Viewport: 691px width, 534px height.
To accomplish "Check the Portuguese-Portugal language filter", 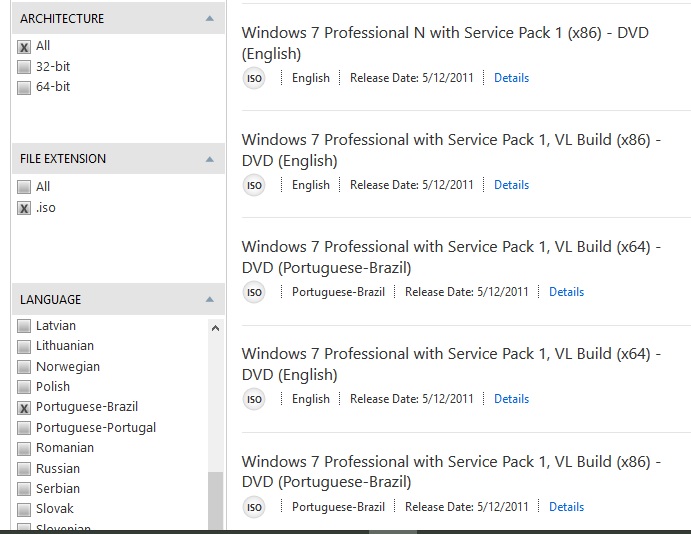I will [x=24, y=428].
